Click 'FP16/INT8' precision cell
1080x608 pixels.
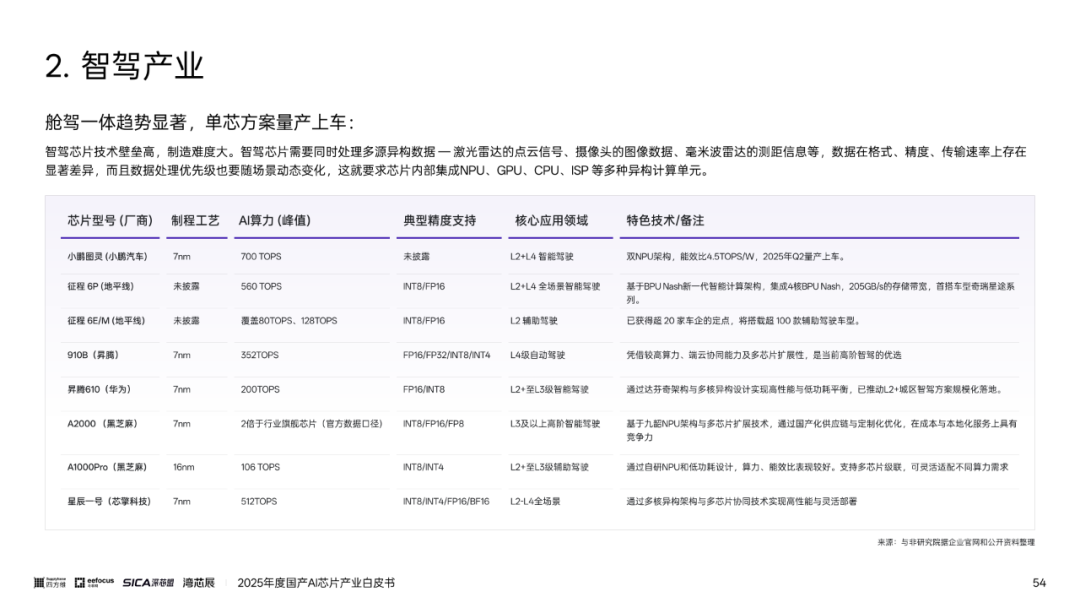[x=424, y=390]
